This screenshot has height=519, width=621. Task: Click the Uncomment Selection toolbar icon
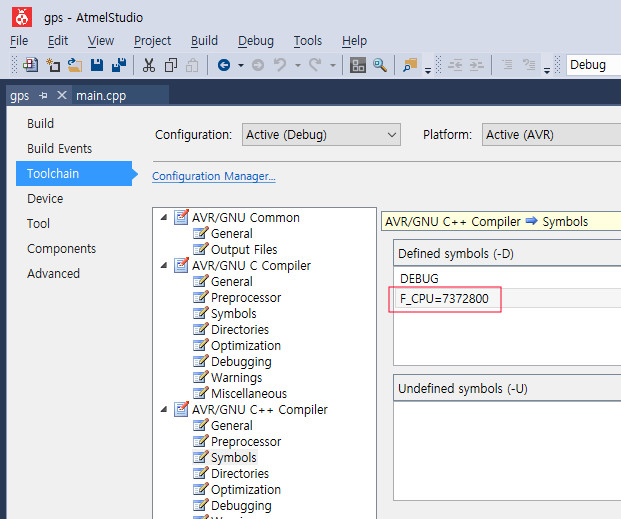[x=529, y=64]
